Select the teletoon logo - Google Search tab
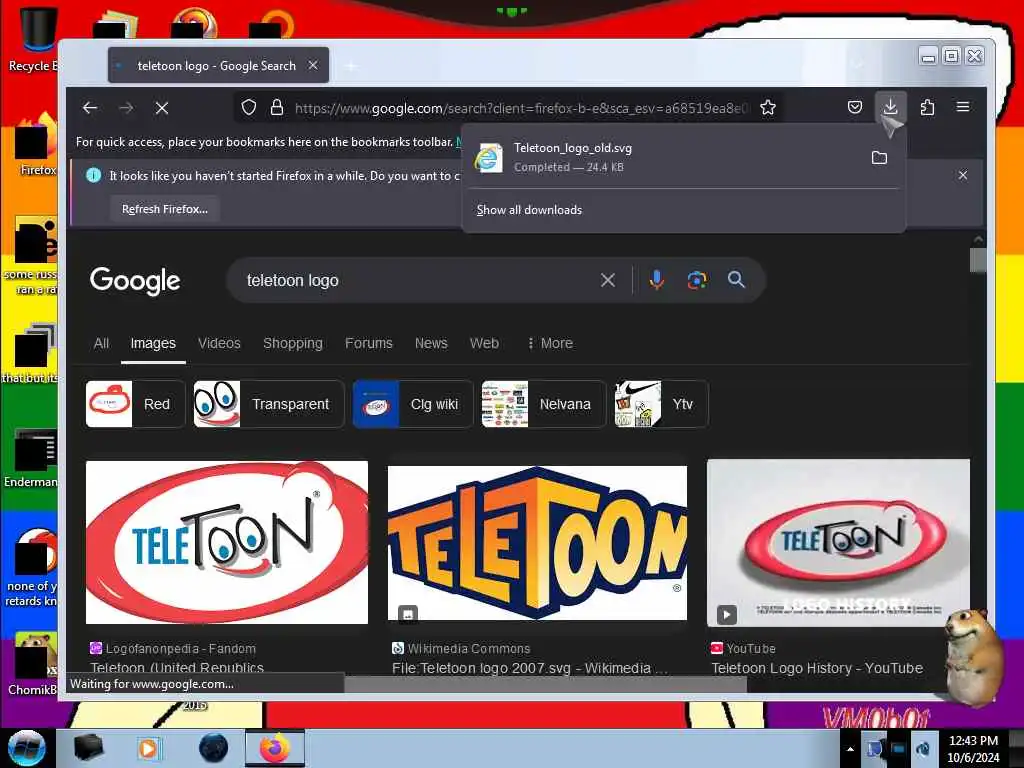Viewport: 1024px width, 768px height. click(218, 65)
